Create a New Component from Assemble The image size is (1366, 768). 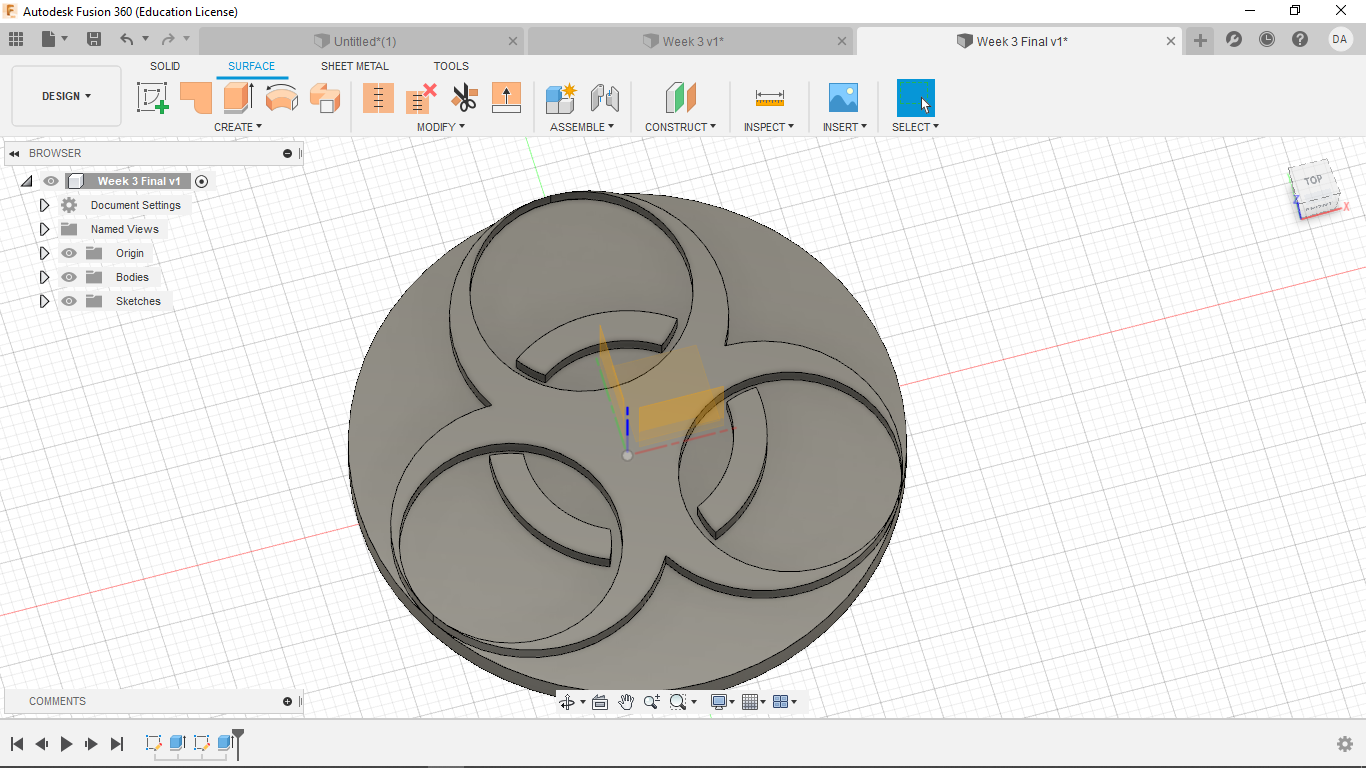561,98
